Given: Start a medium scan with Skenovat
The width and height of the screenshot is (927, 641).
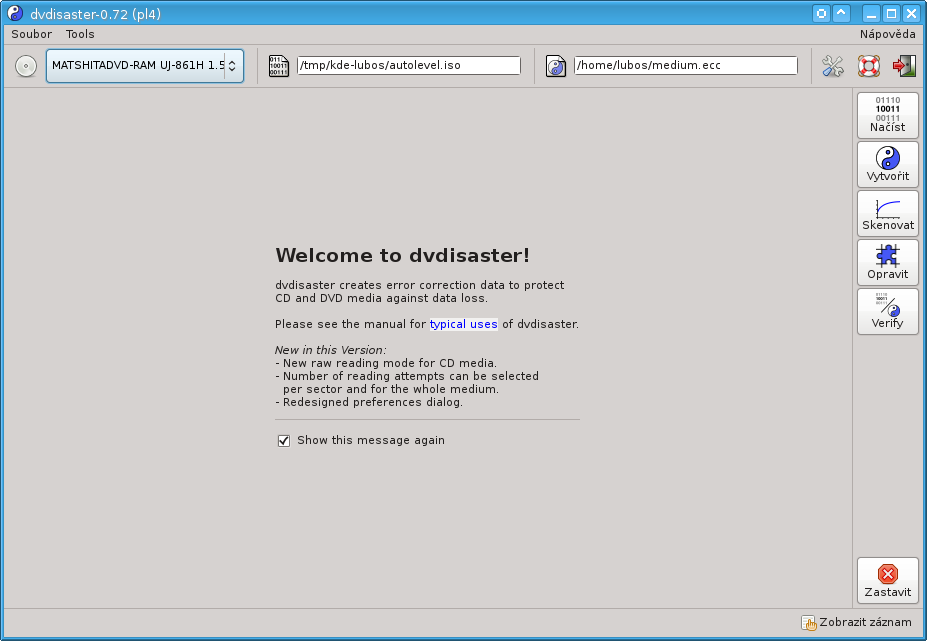Looking at the screenshot, I should tap(887, 213).
